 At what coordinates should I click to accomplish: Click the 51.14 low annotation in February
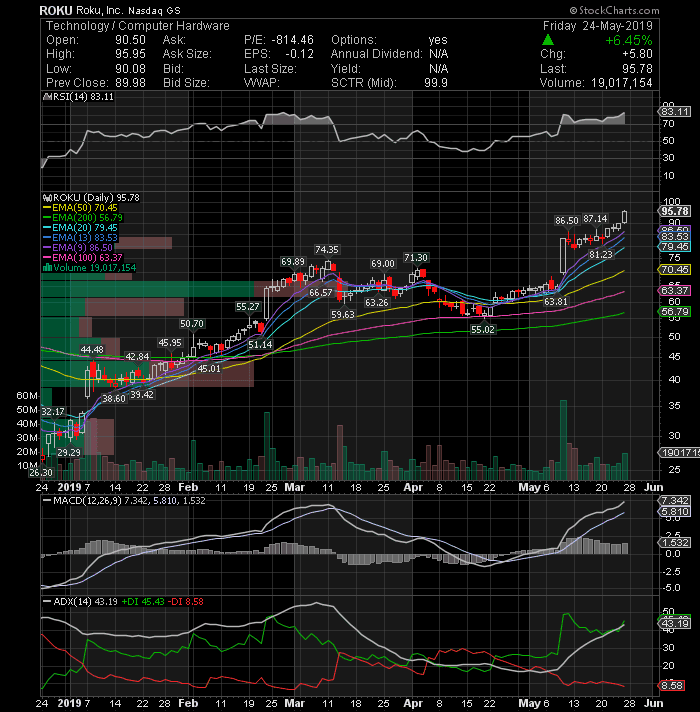click(260, 345)
